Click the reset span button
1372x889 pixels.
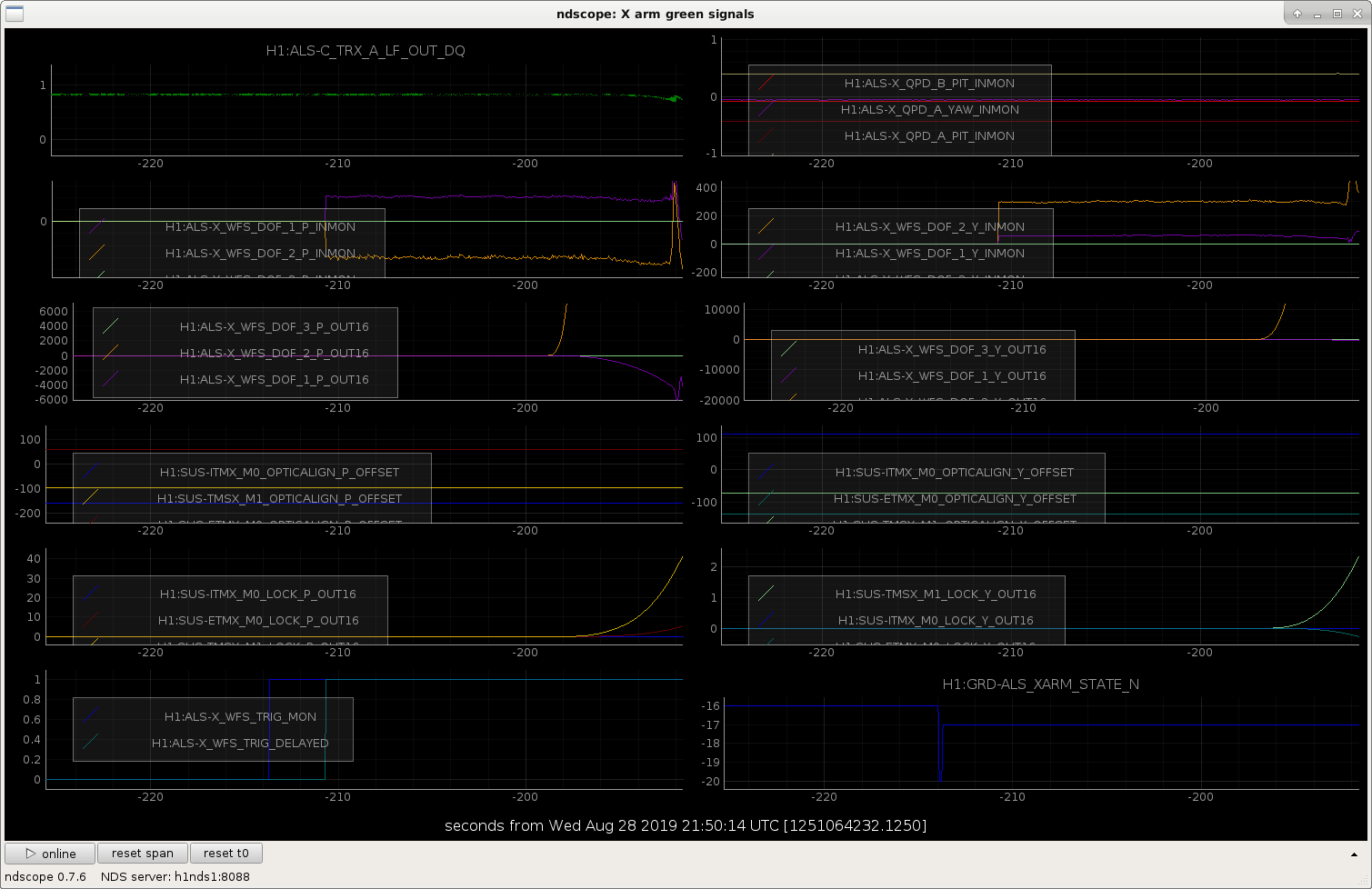click(143, 854)
